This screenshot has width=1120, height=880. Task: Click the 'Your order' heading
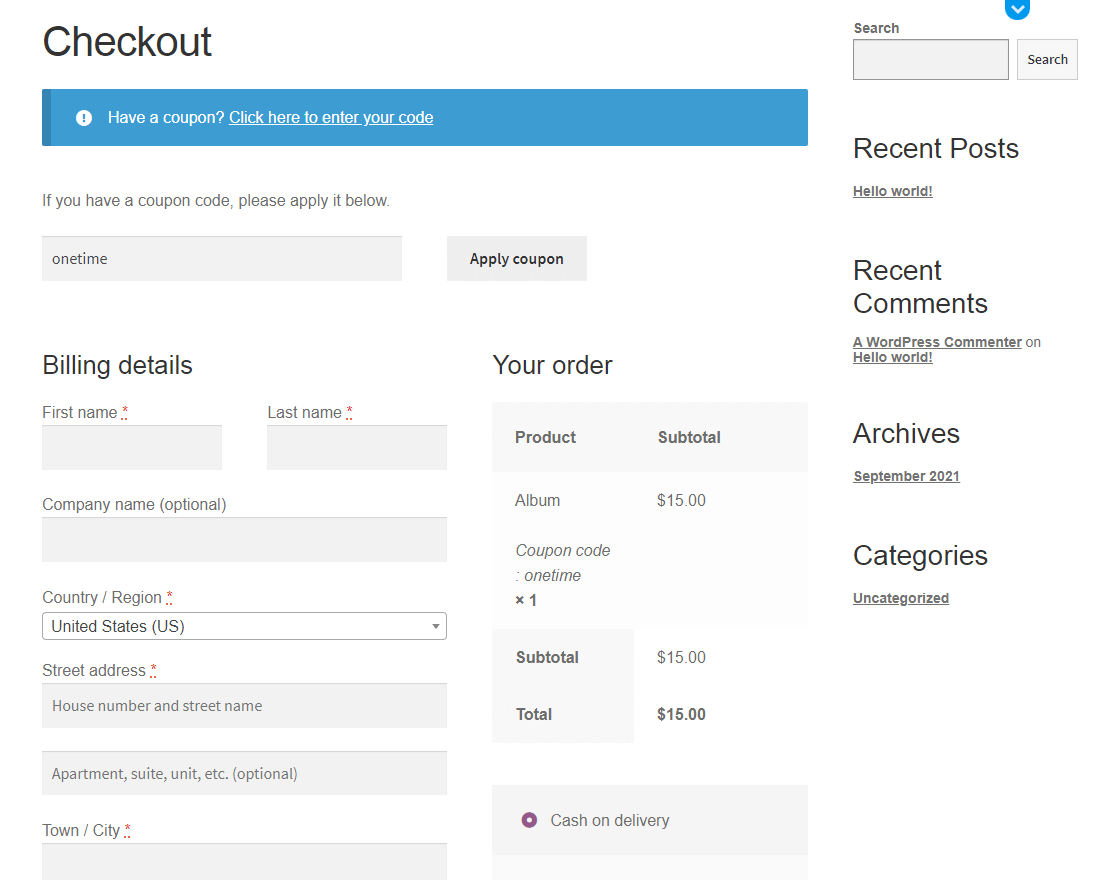[x=552, y=365]
